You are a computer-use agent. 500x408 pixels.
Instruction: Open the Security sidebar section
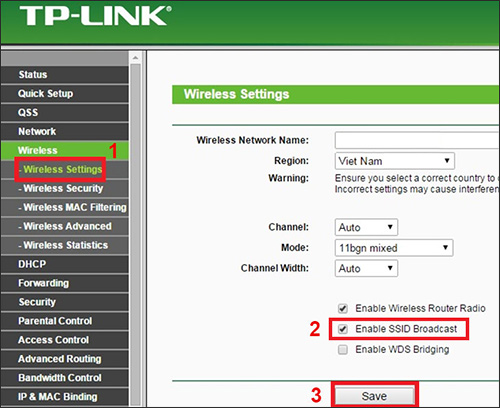(x=64, y=302)
